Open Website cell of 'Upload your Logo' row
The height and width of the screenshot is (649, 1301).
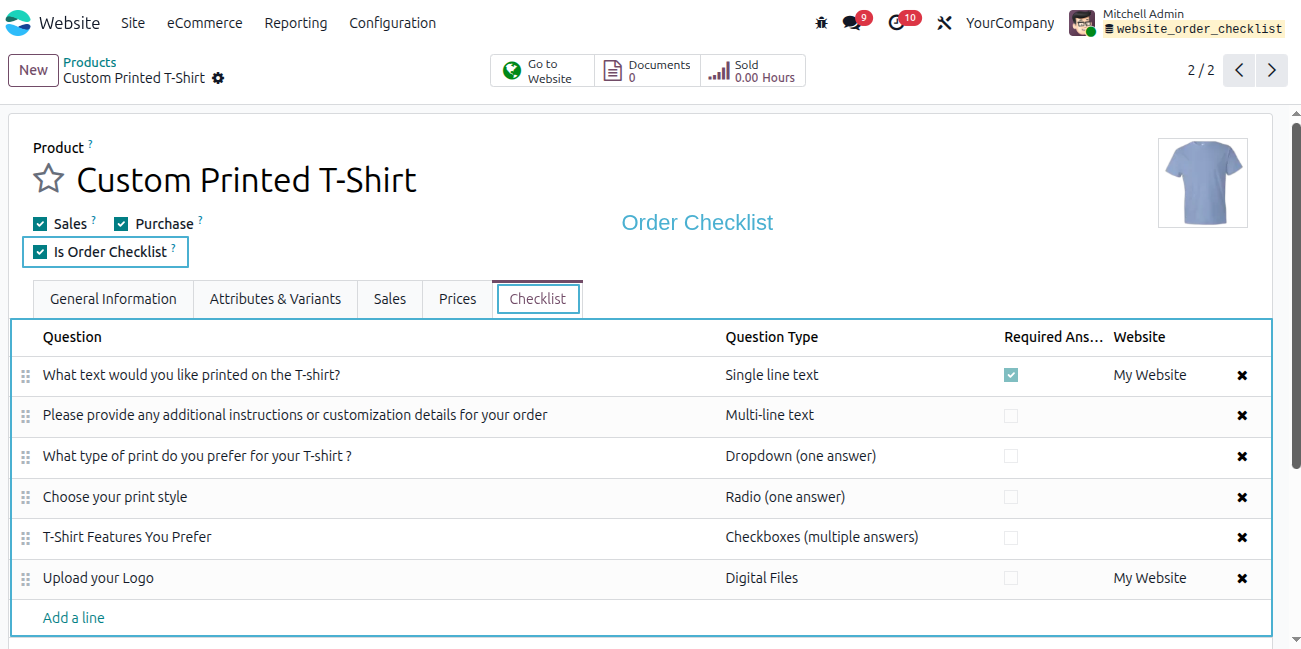click(x=1150, y=578)
